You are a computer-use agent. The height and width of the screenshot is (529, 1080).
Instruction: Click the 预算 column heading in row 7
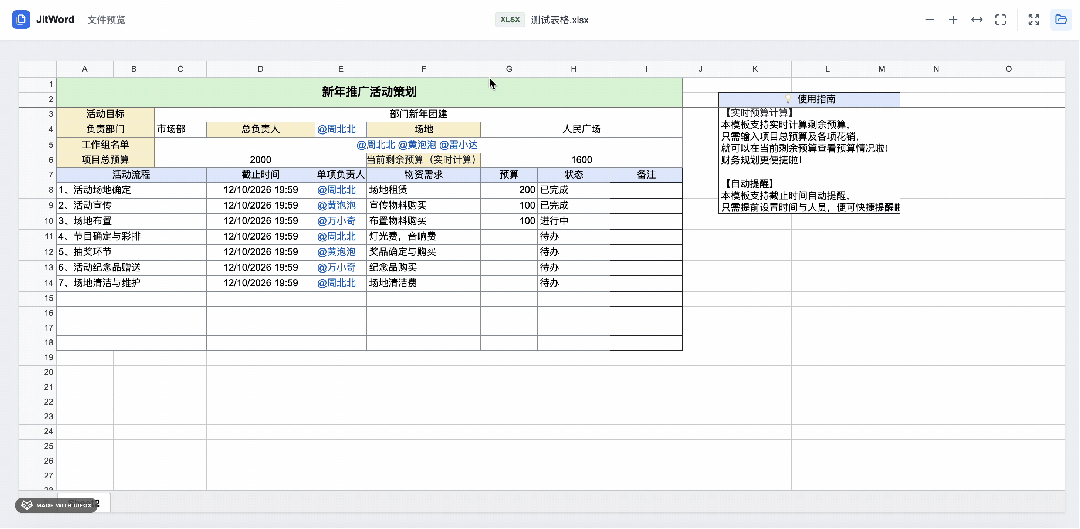pos(509,175)
